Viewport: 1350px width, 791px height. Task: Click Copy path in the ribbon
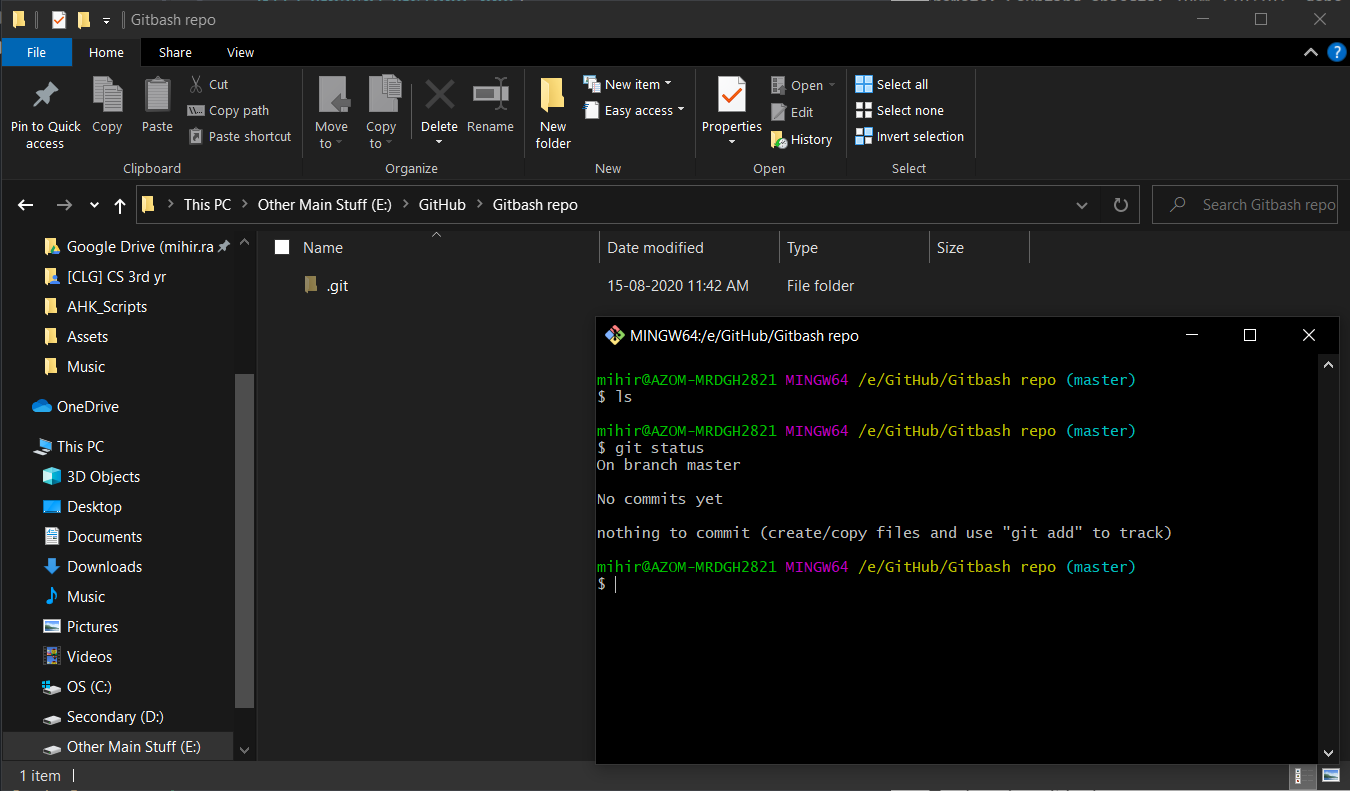pos(229,111)
